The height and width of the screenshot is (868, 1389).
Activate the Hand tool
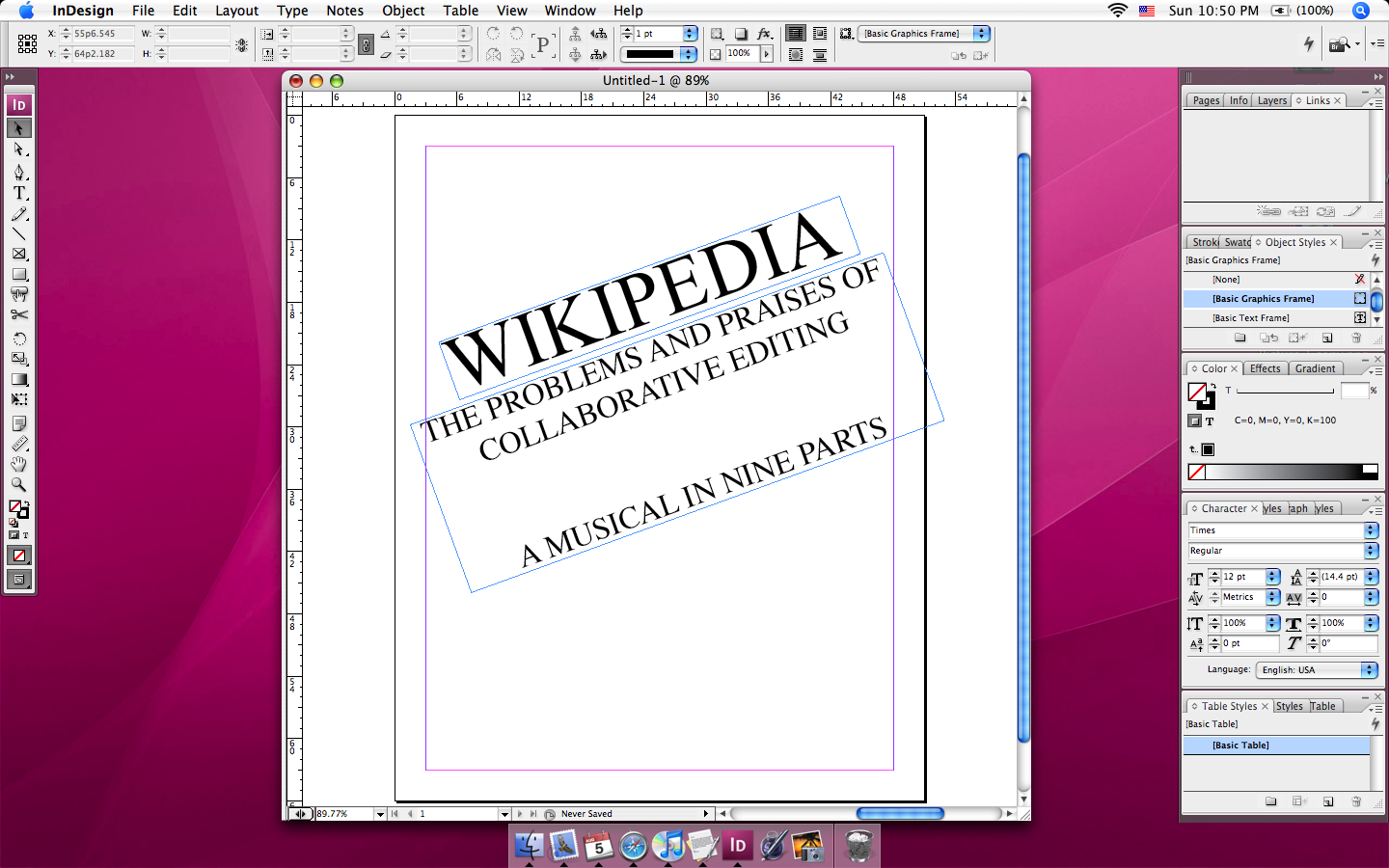(x=19, y=464)
